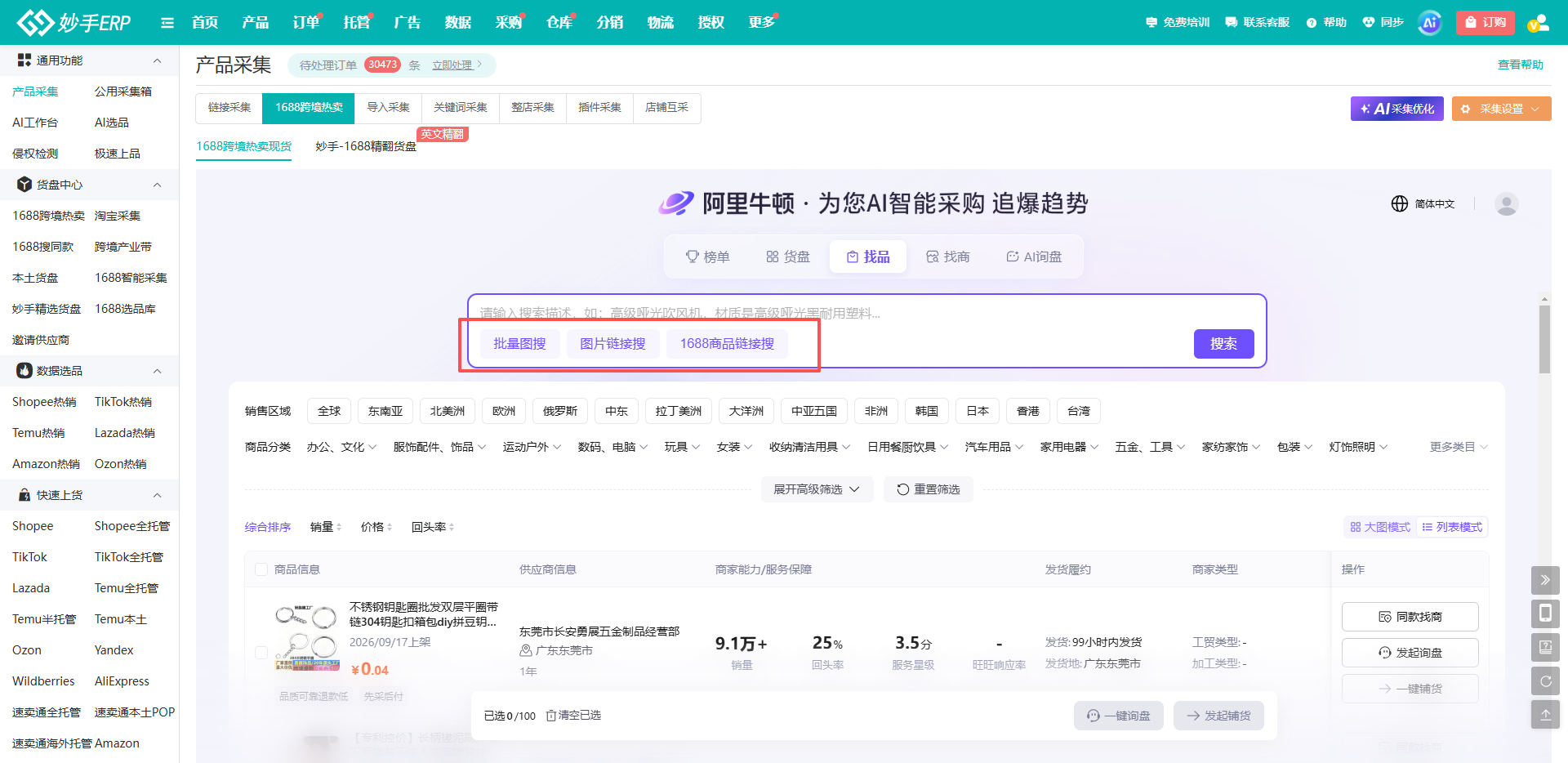Select the 榜单 tab

pos(707,257)
